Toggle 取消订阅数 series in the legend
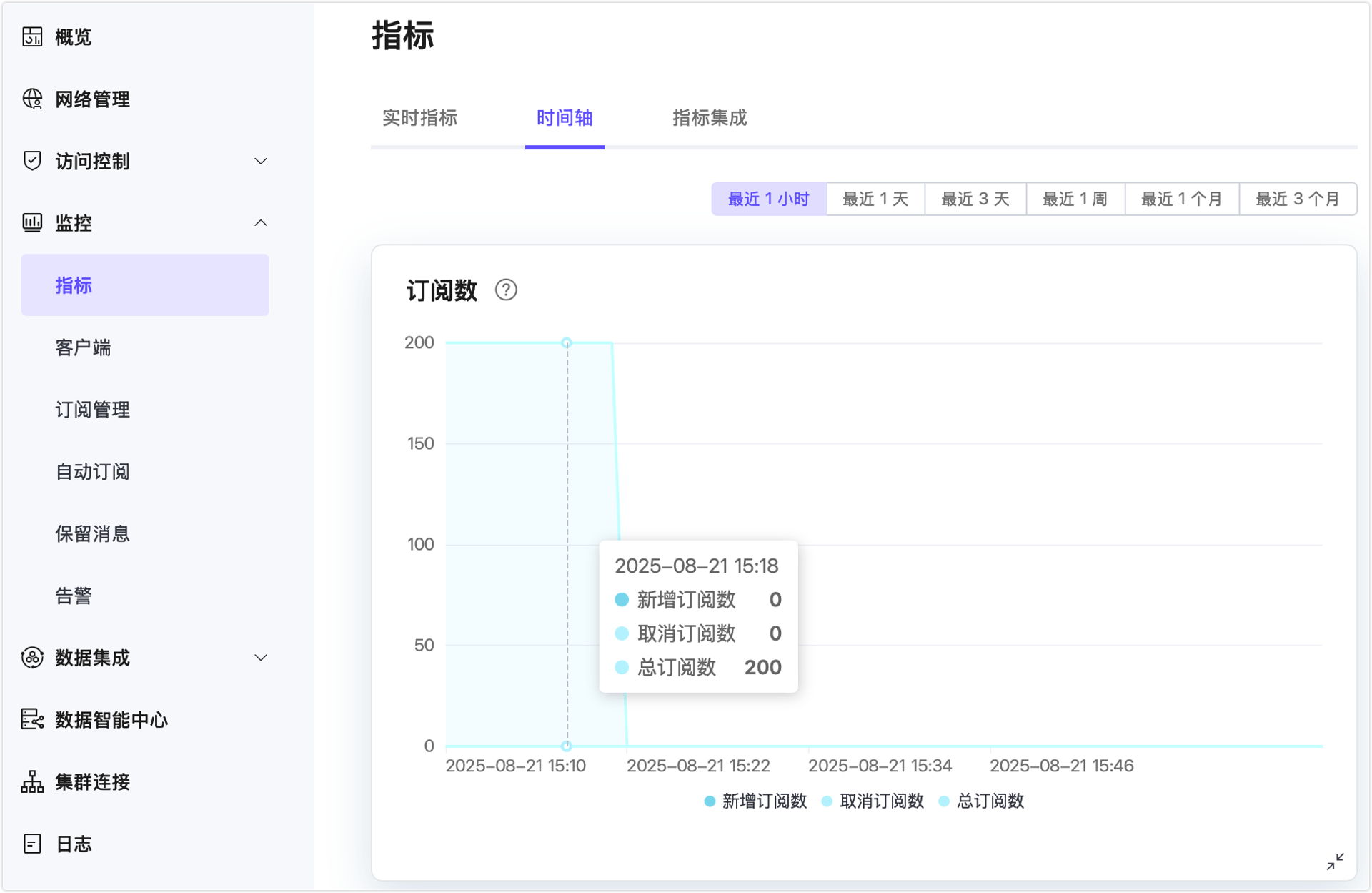This screenshot has height=893, width=1372. click(873, 801)
